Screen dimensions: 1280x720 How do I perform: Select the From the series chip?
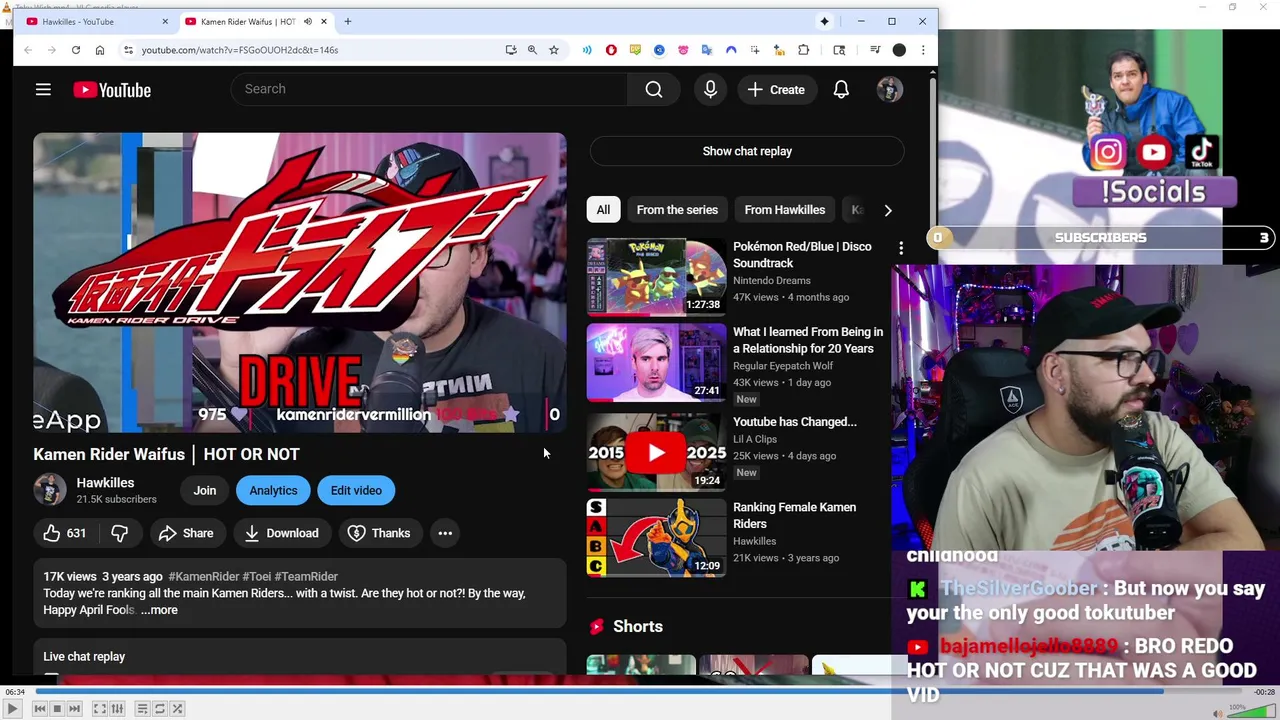(677, 210)
